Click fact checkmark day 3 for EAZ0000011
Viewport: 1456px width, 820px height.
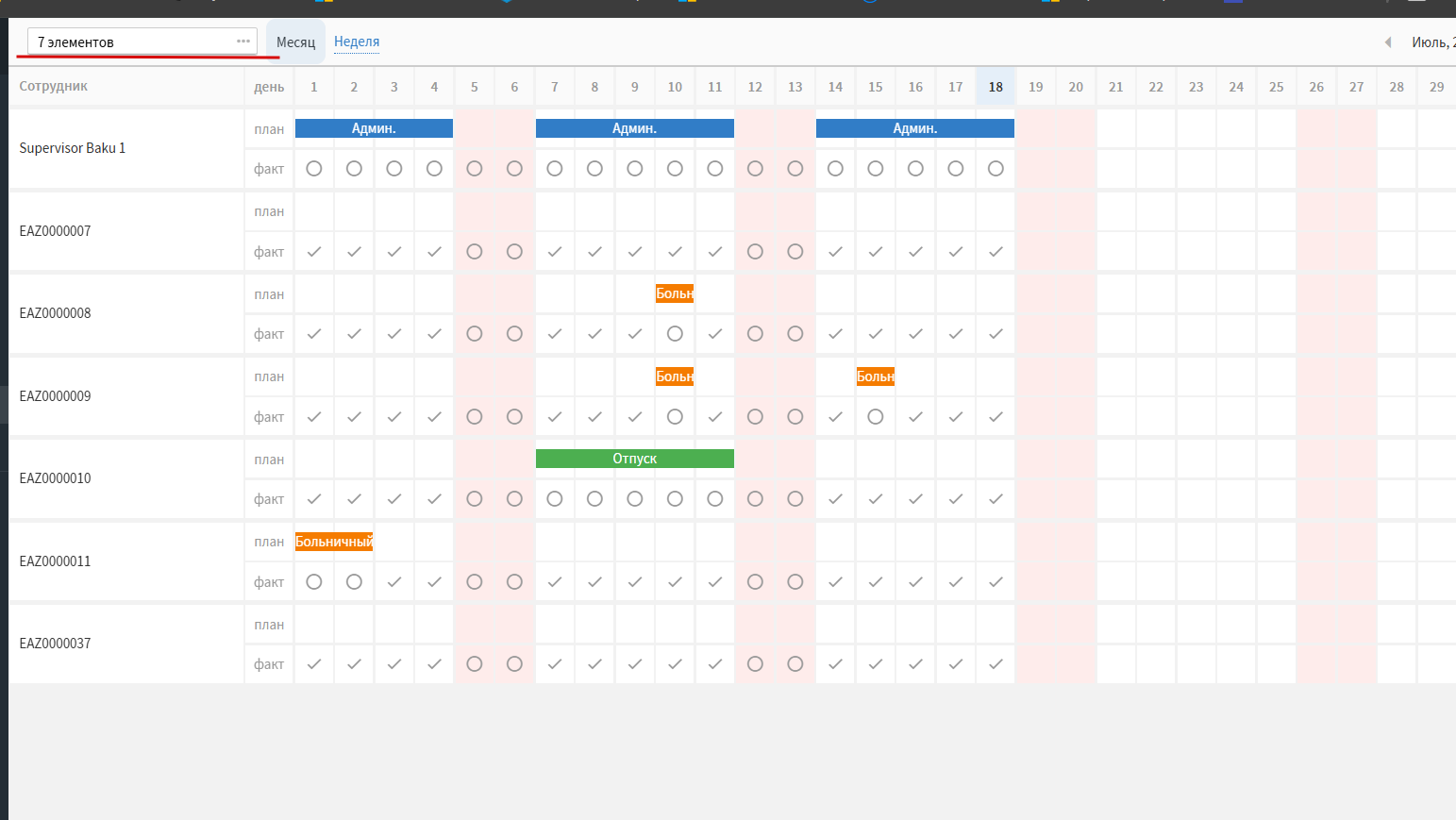394,582
